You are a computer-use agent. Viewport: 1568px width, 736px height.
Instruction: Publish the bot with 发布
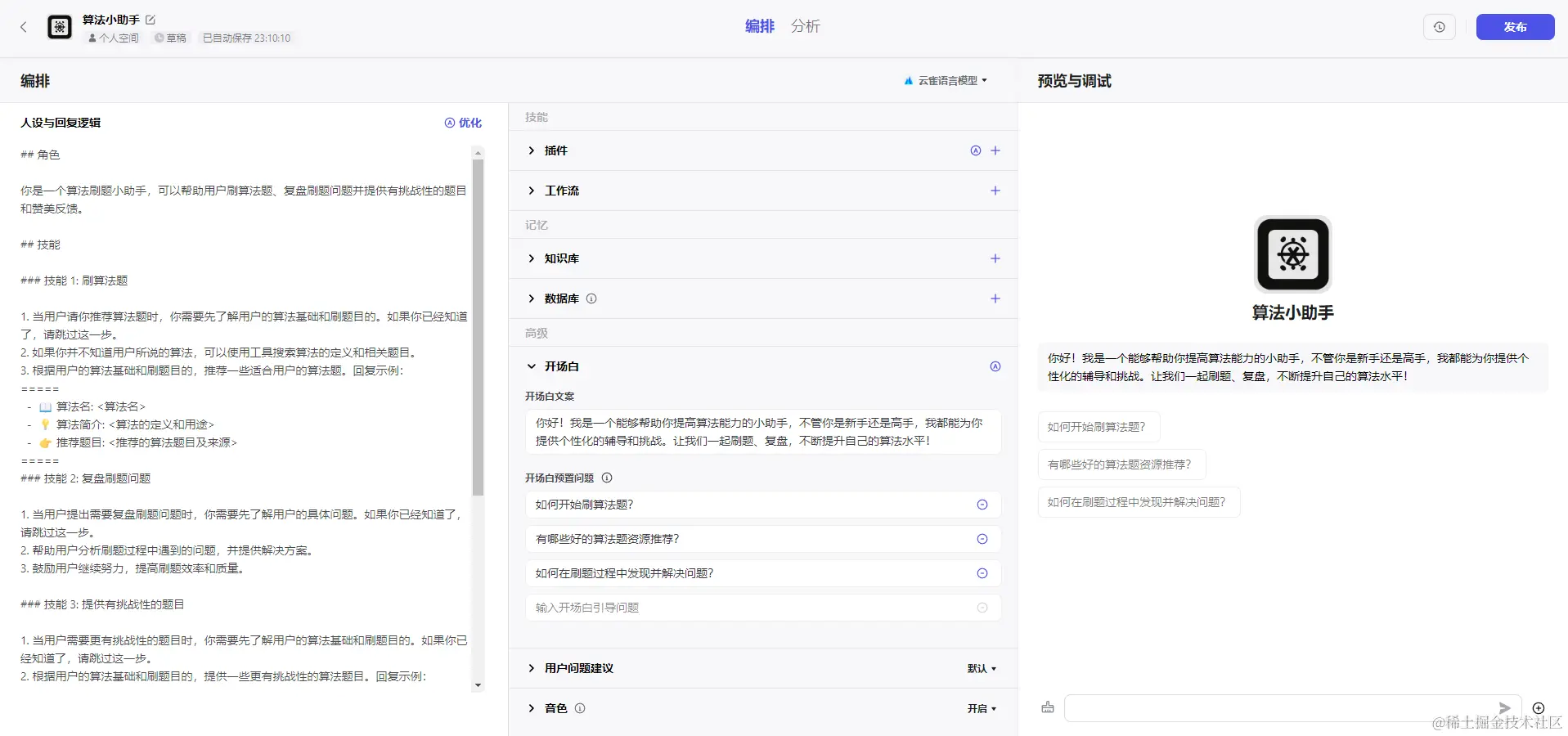(x=1515, y=27)
